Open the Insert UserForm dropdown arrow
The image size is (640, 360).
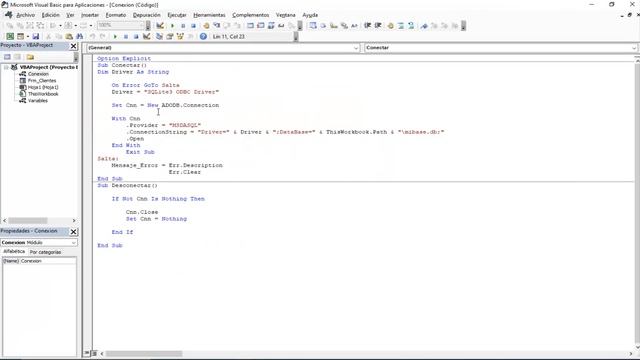tap(27, 36)
